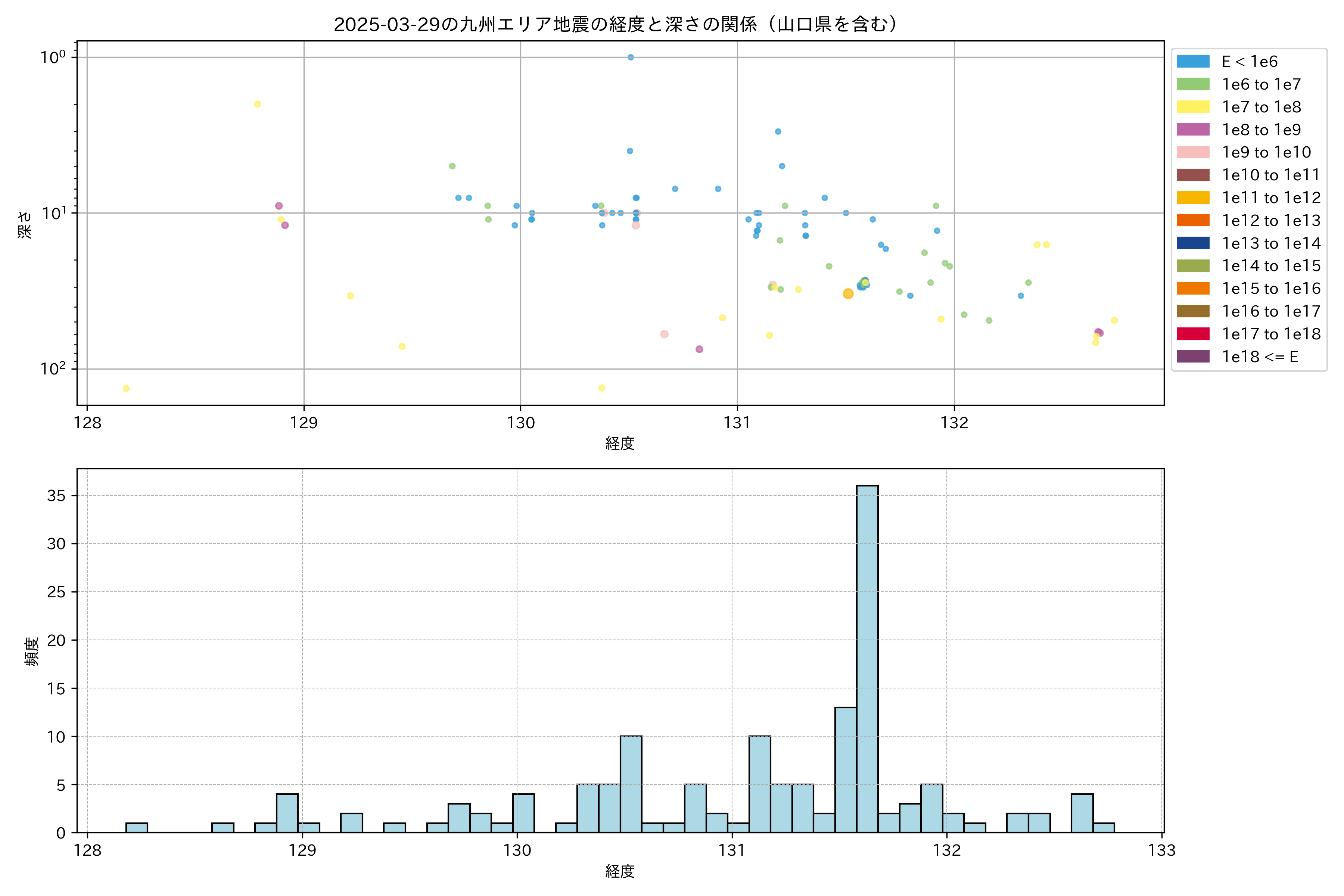
Task: Click the pink 1e9 to 1e10 legend swatch
Action: (1193, 152)
